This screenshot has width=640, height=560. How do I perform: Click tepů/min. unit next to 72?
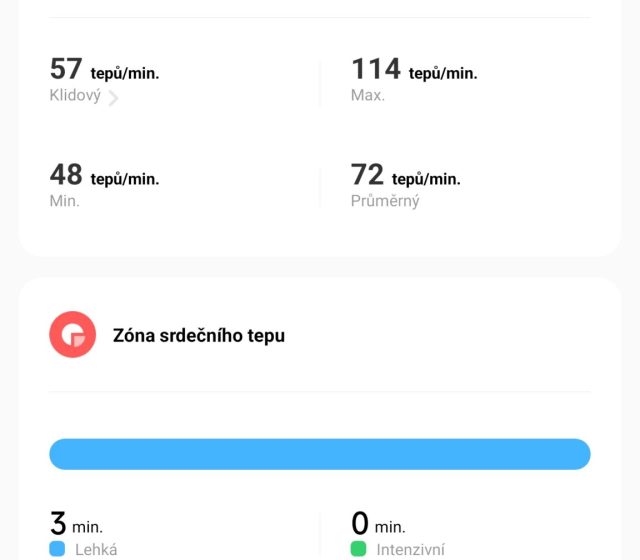tap(426, 179)
